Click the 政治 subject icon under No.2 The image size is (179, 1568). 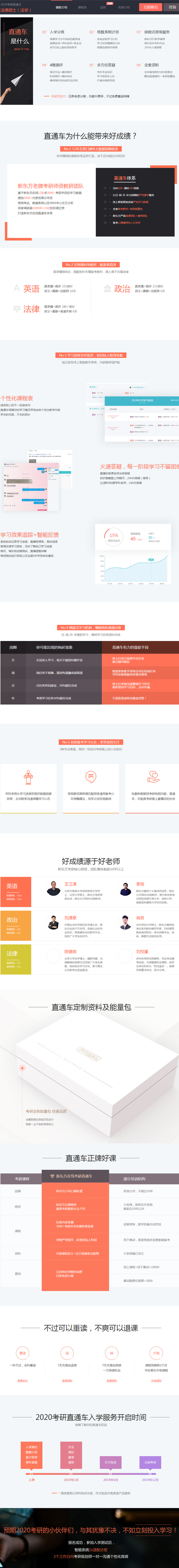coord(107,288)
